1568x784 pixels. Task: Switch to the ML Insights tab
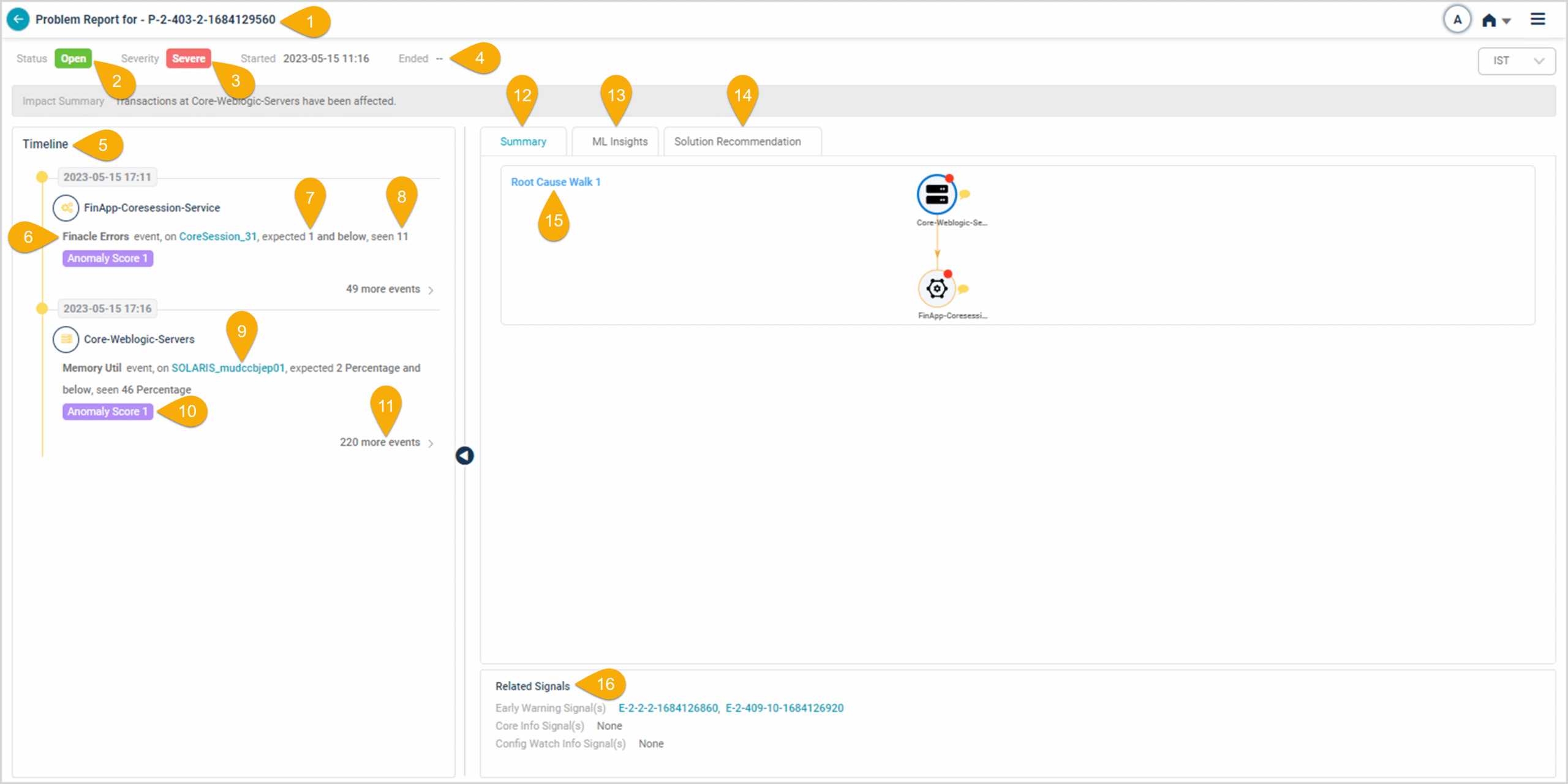[619, 141]
